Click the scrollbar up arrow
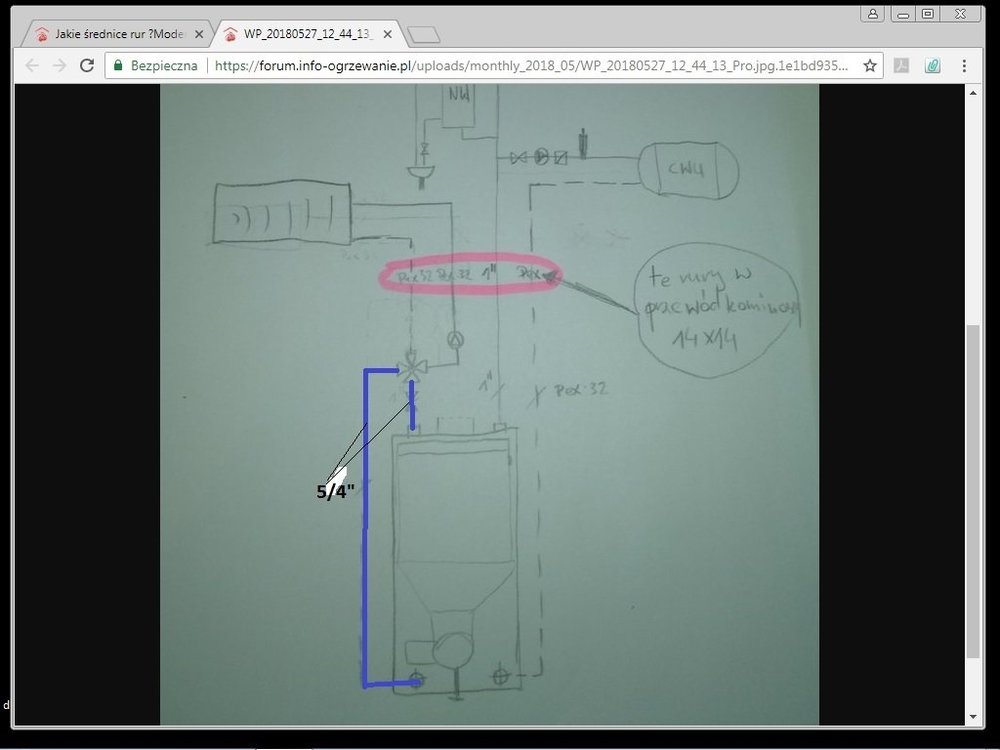The width and height of the screenshot is (1000, 750). coord(974,93)
